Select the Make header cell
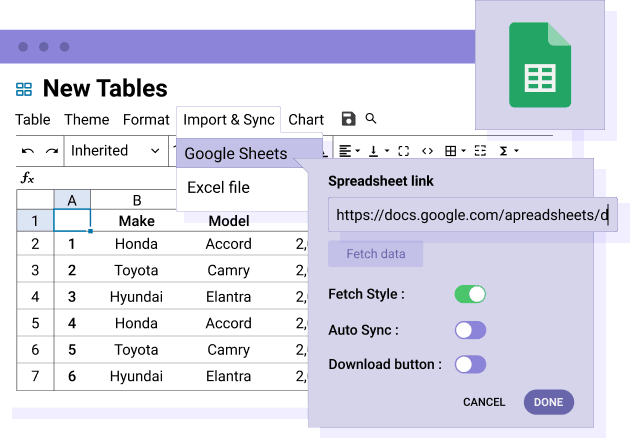Screen dimensions: 630x438 tap(136, 221)
